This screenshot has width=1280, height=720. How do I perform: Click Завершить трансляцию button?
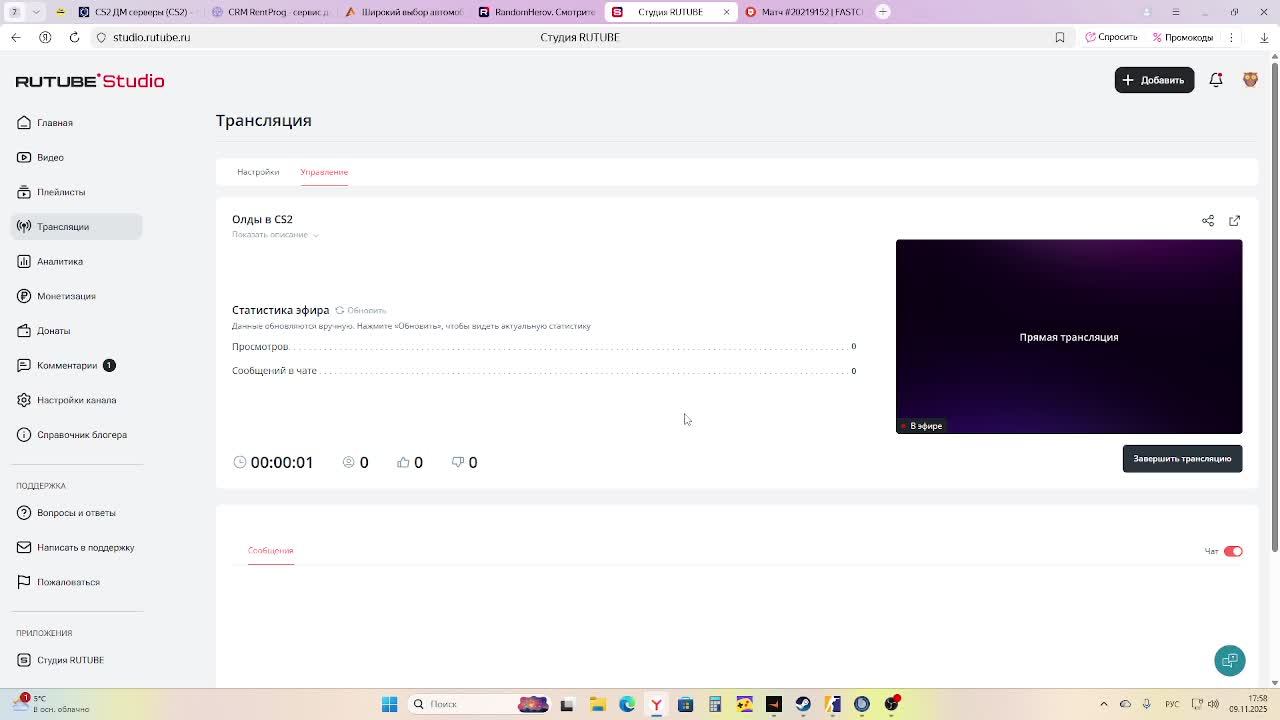pos(1182,459)
